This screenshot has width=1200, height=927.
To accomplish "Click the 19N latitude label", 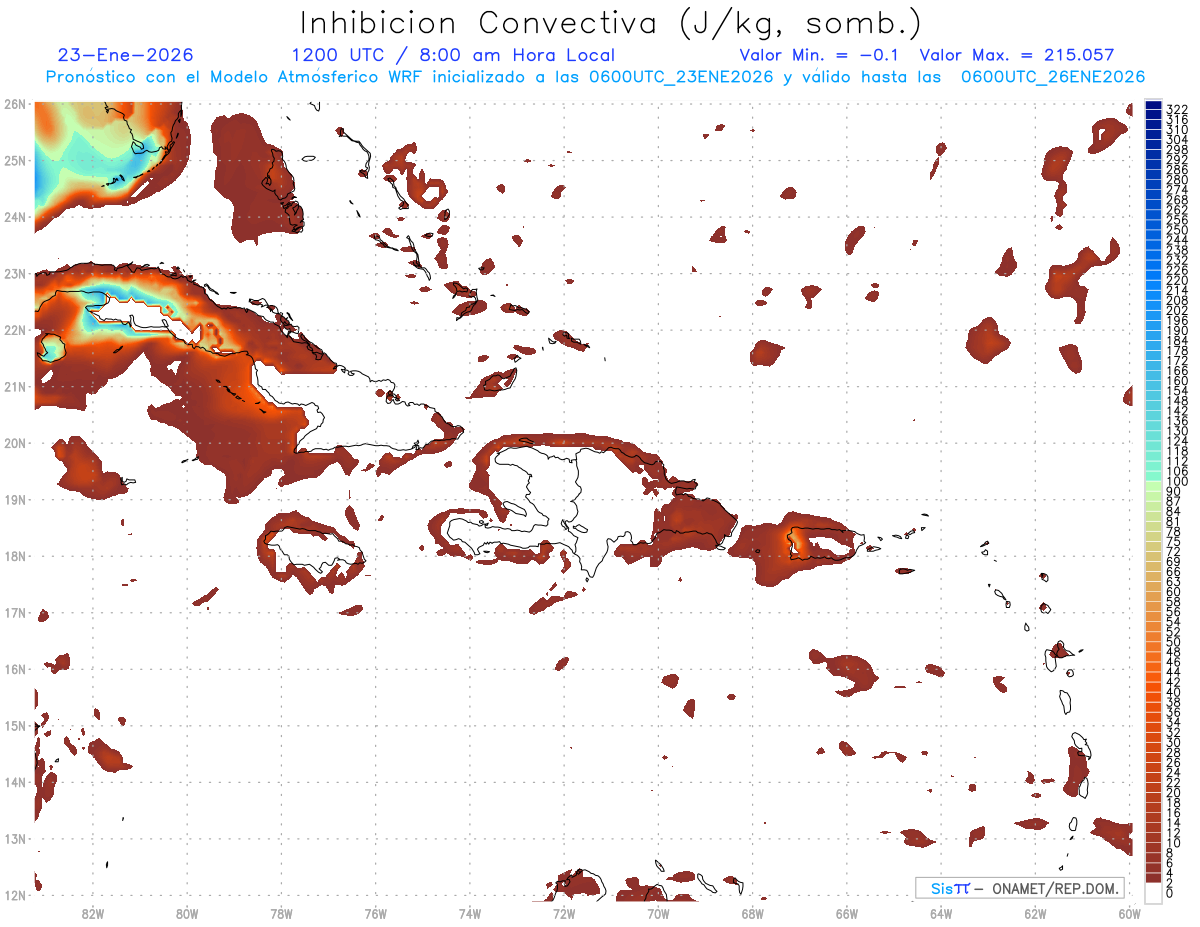I will [x=15, y=499].
